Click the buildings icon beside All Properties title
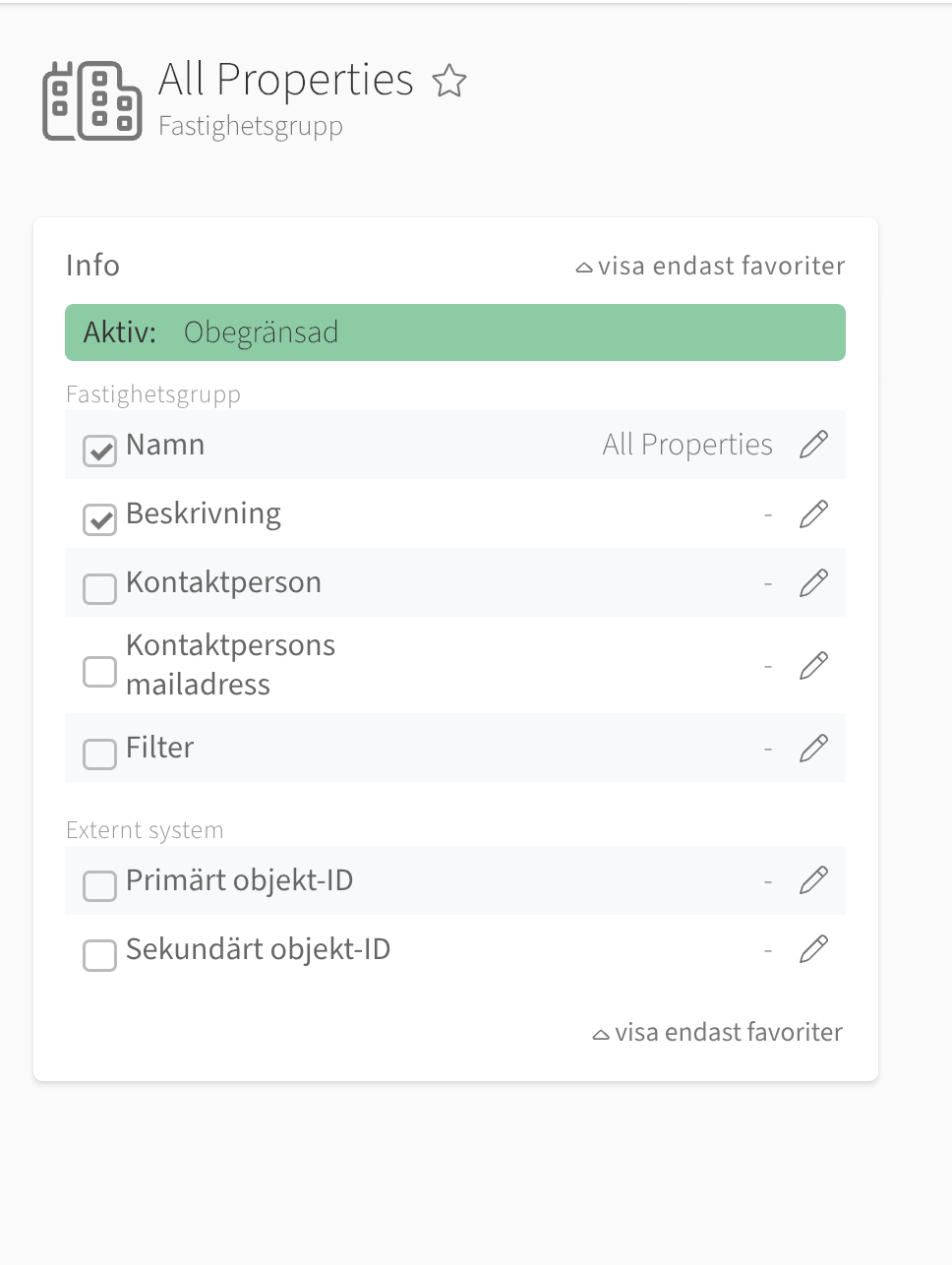This screenshot has width=952, height=1265. 92,101
